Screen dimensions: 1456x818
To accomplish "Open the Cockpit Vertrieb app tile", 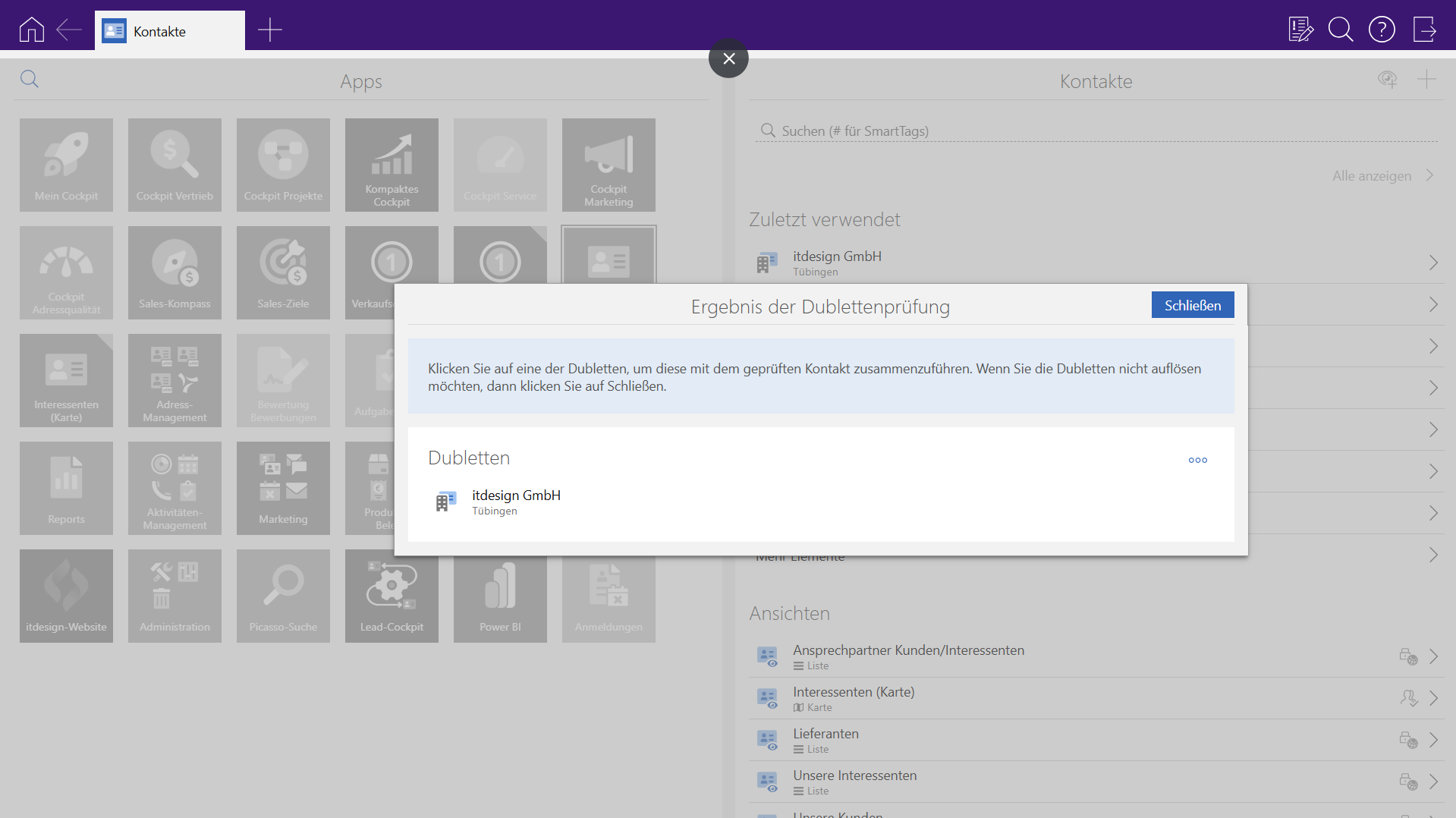I will coord(175,165).
